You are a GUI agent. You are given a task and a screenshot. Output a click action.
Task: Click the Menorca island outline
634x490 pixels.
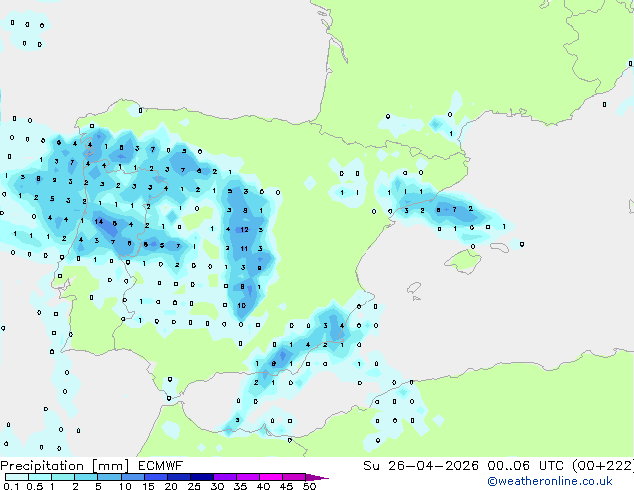500,247
